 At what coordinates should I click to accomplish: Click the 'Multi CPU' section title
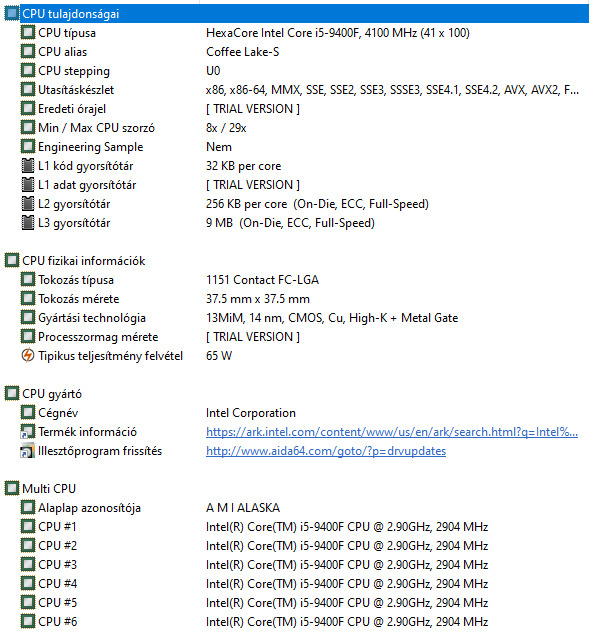click(49, 489)
